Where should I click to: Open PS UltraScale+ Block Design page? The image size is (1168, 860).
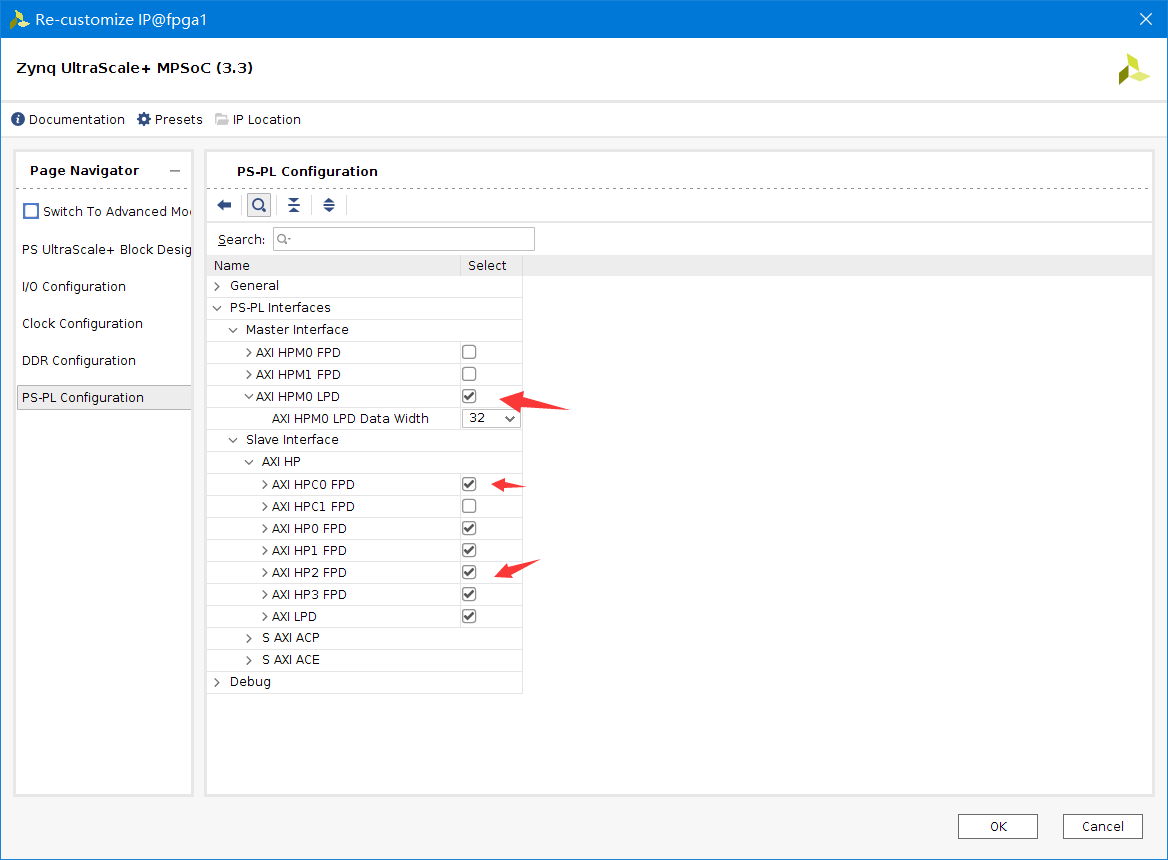106,249
